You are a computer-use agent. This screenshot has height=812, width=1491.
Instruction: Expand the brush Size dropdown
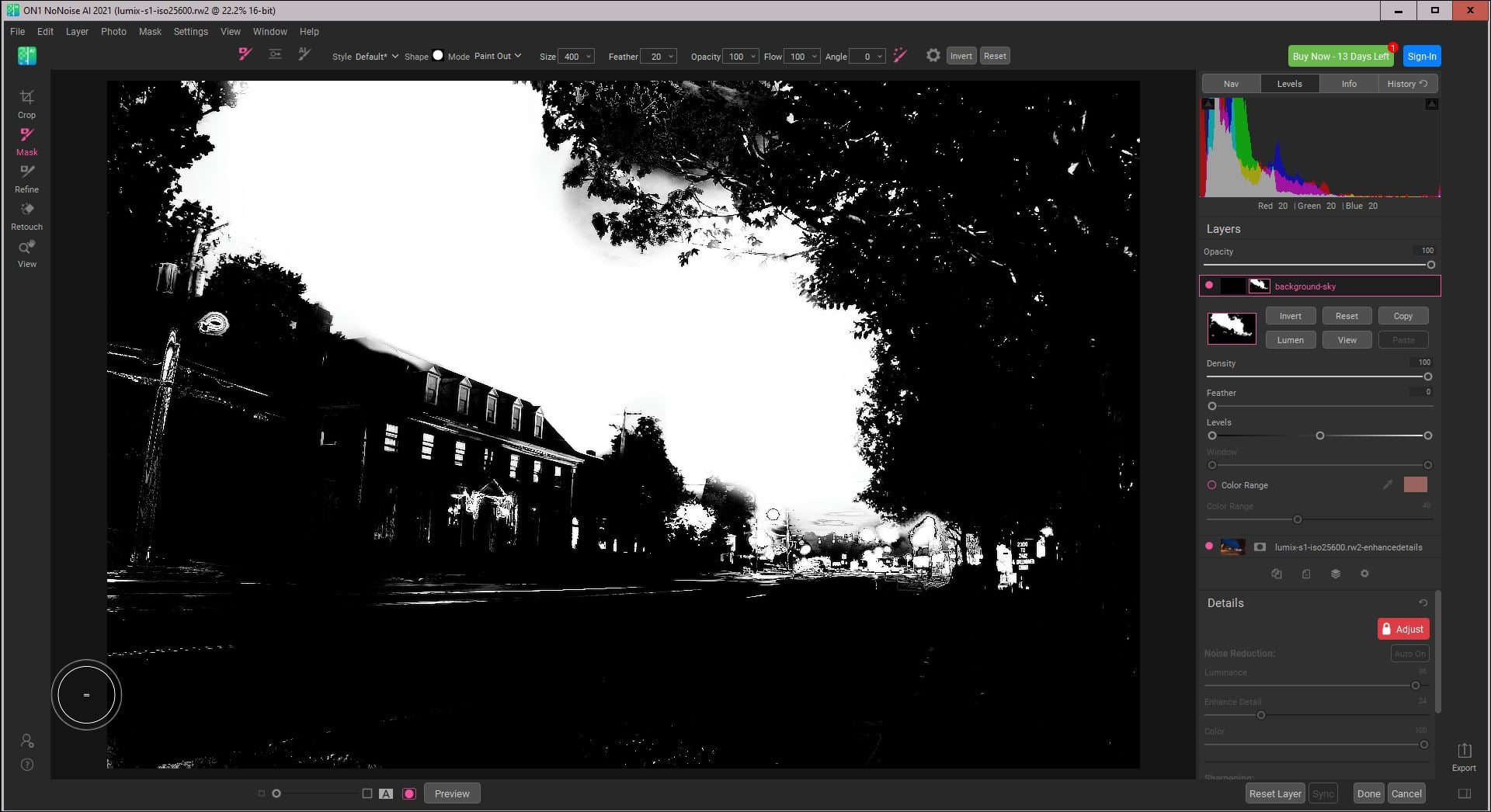[x=589, y=57]
